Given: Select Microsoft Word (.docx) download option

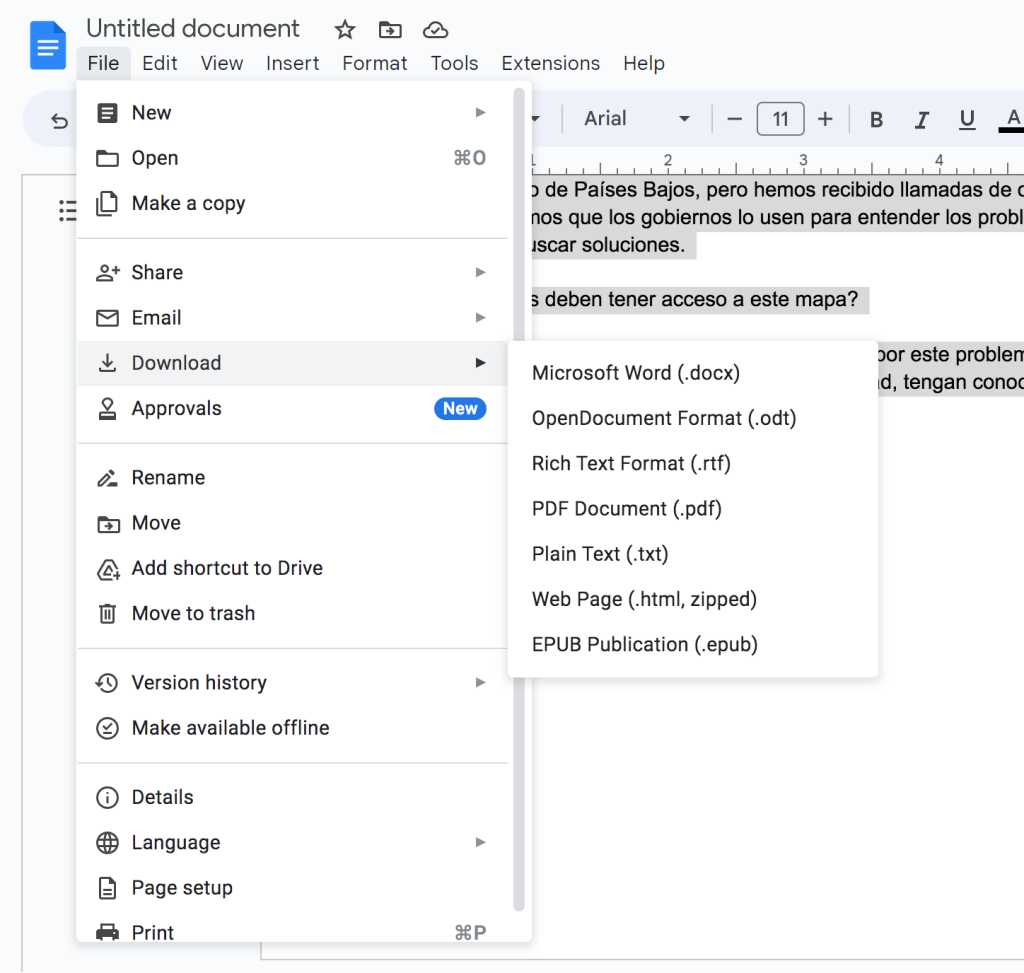Looking at the screenshot, I should pyautogui.click(x=635, y=372).
